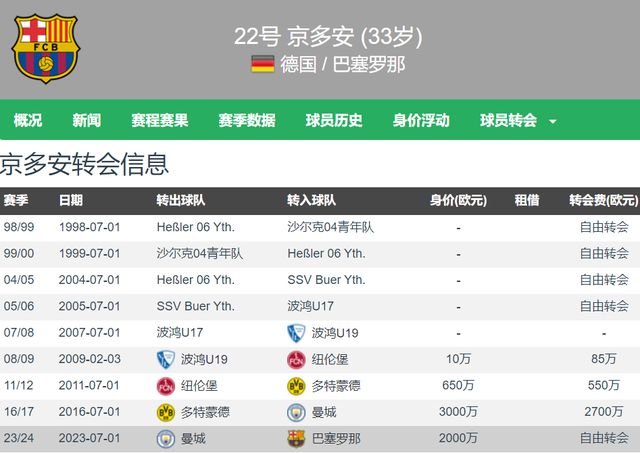Click 沙尔克04青年队 in 98/99 row
640x453 pixels.
coord(331,227)
